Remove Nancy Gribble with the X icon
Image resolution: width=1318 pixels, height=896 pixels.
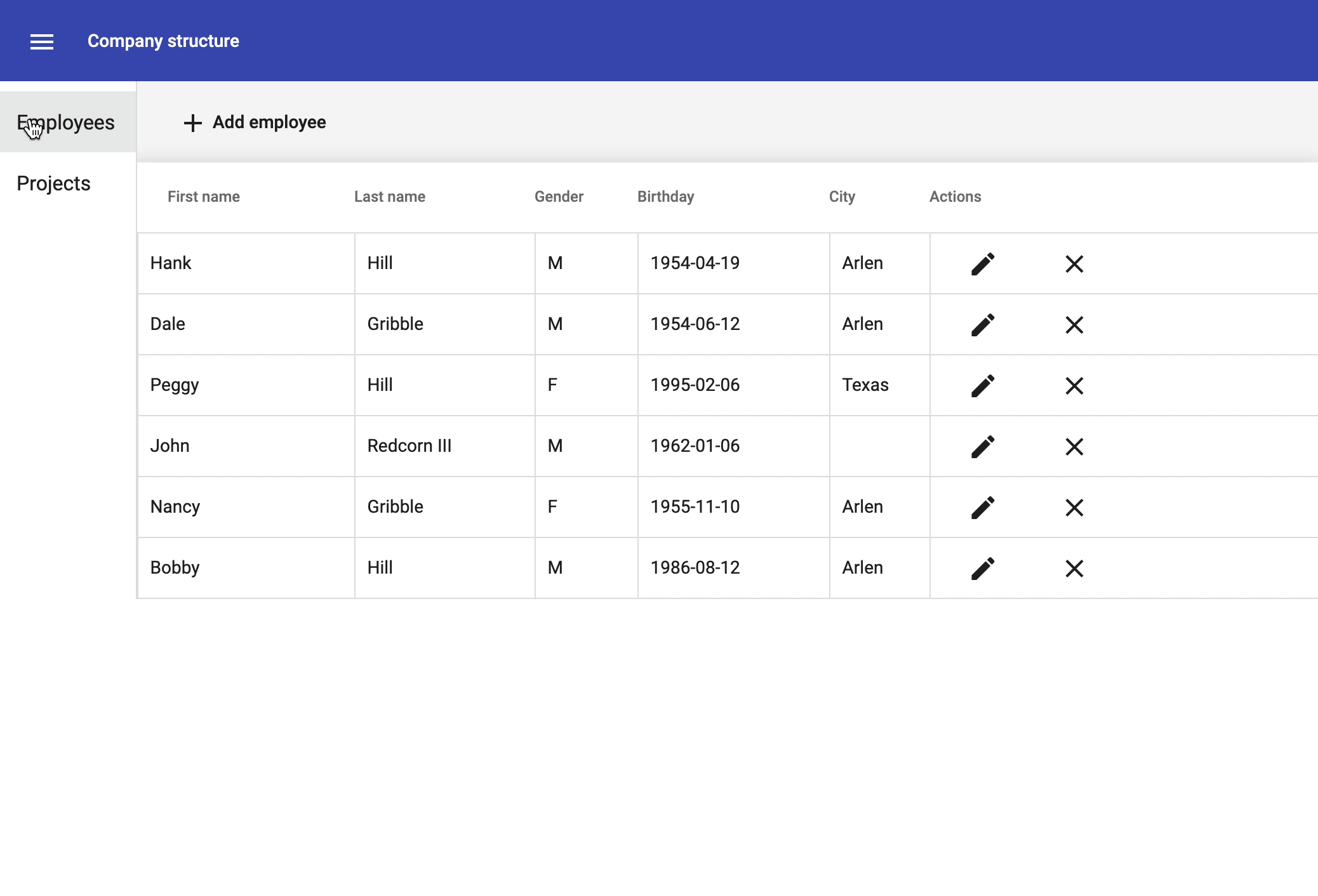1074,508
